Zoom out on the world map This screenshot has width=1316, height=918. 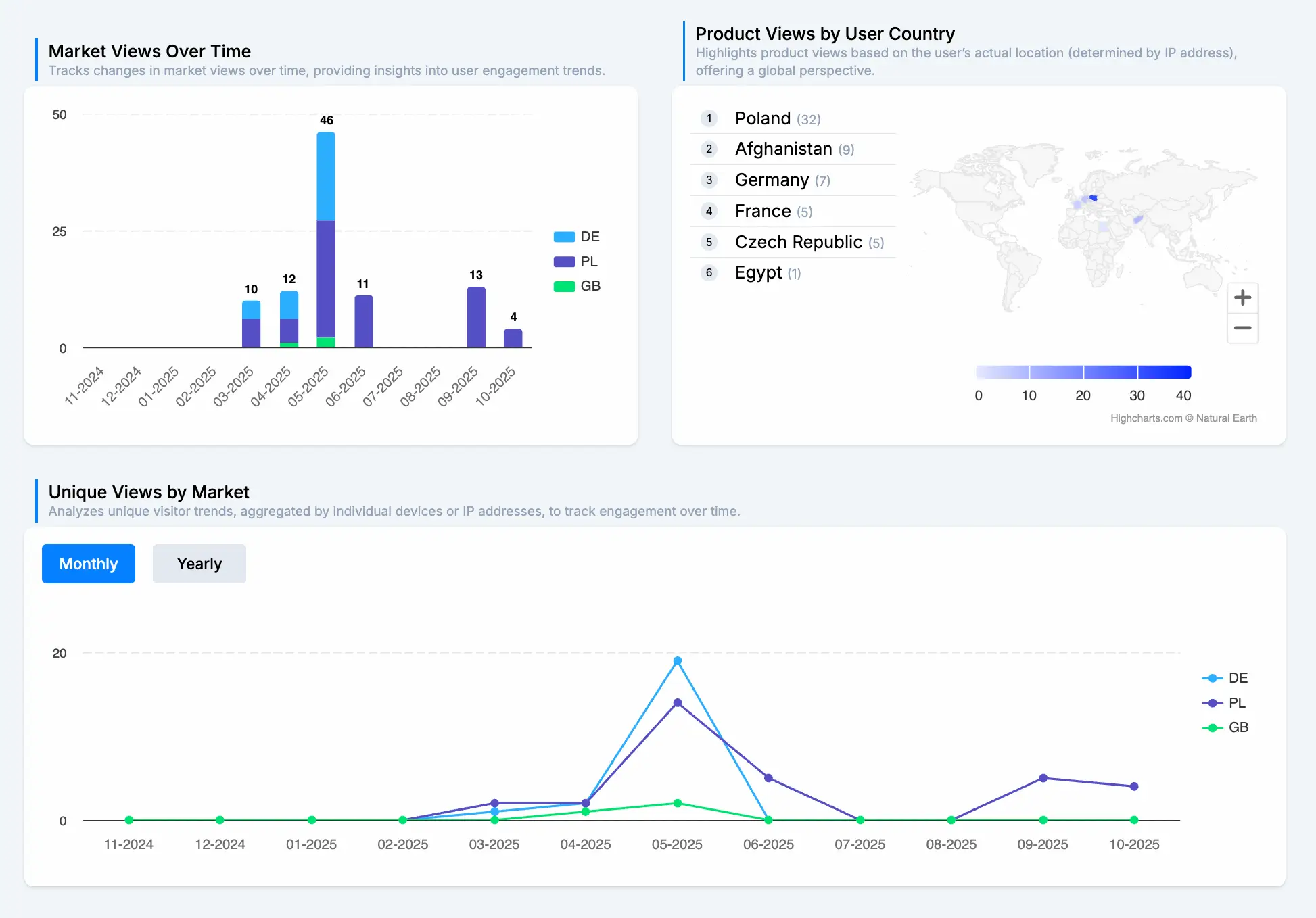pos(1242,329)
